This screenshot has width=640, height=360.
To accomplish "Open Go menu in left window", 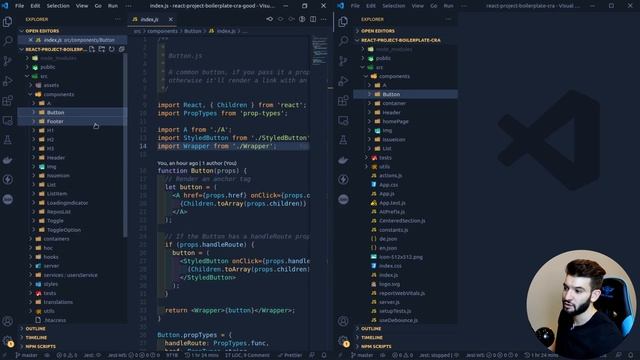I will point(98,6).
